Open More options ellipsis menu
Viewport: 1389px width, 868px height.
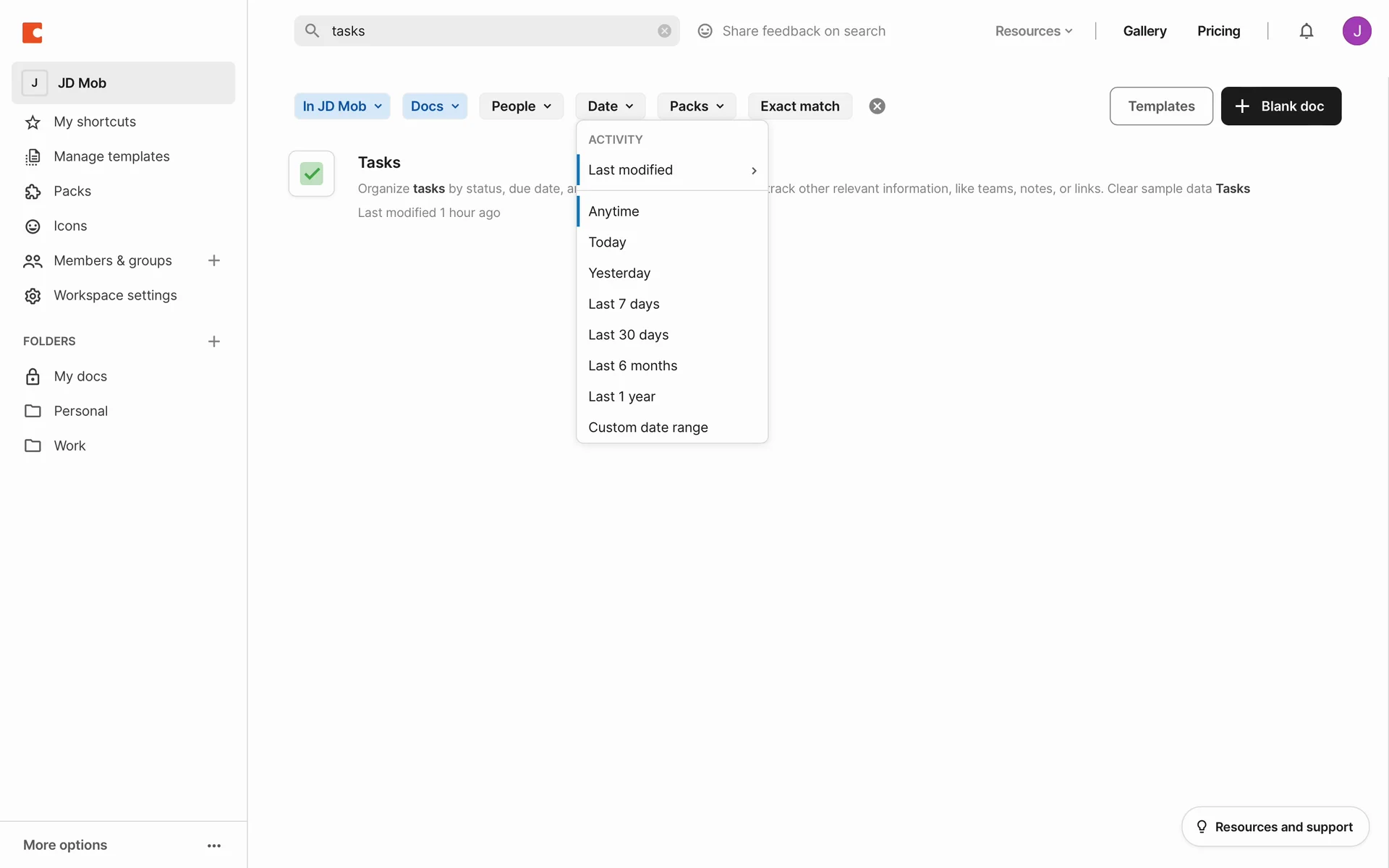click(214, 845)
